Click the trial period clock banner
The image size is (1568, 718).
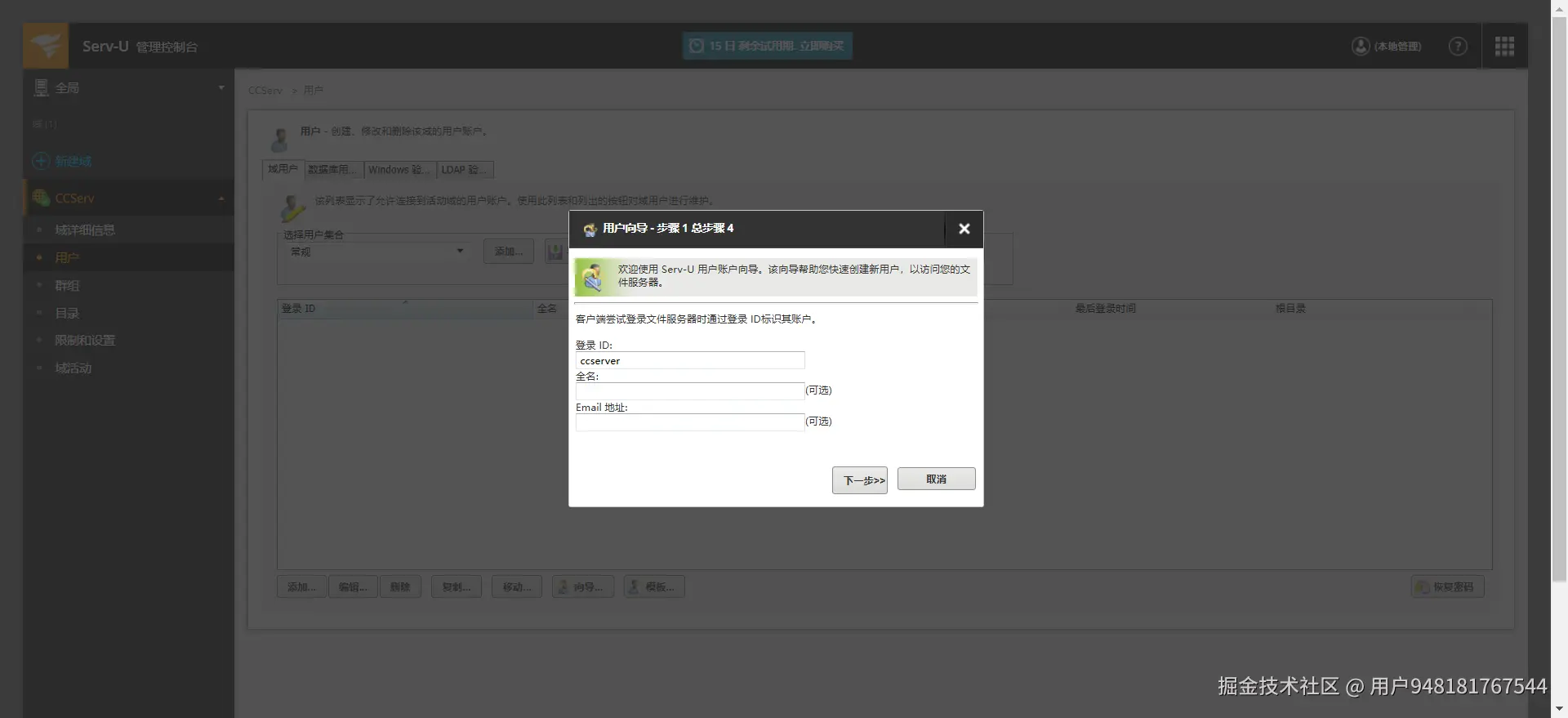(x=768, y=46)
